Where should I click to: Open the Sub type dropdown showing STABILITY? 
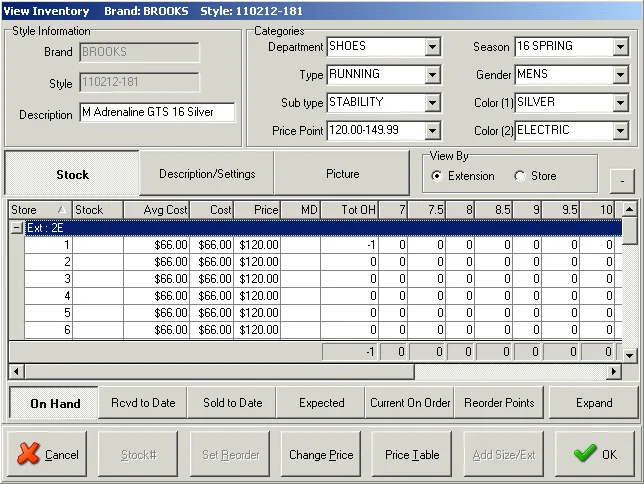pos(432,103)
